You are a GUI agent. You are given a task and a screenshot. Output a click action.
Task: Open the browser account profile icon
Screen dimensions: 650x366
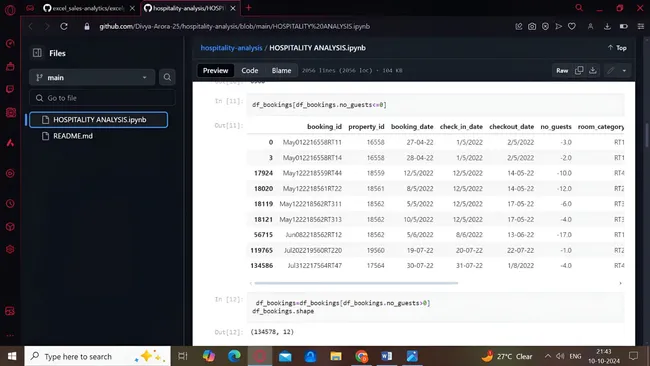pos(590,26)
